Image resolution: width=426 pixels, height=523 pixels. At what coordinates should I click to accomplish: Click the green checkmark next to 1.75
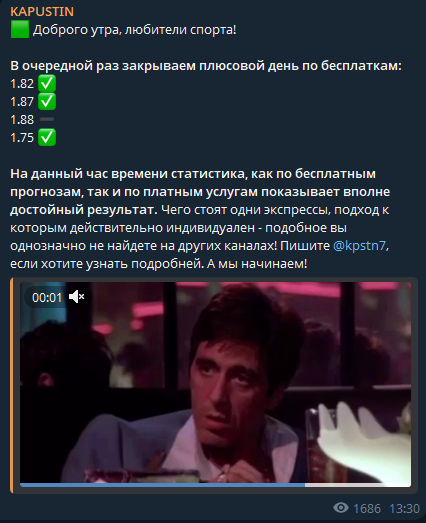point(47,137)
